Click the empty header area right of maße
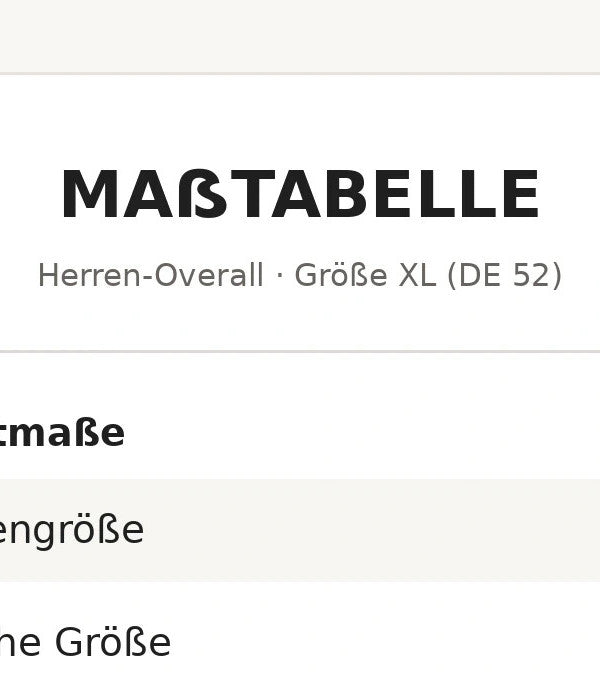The width and height of the screenshot is (600, 675). (x=362, y=432)
